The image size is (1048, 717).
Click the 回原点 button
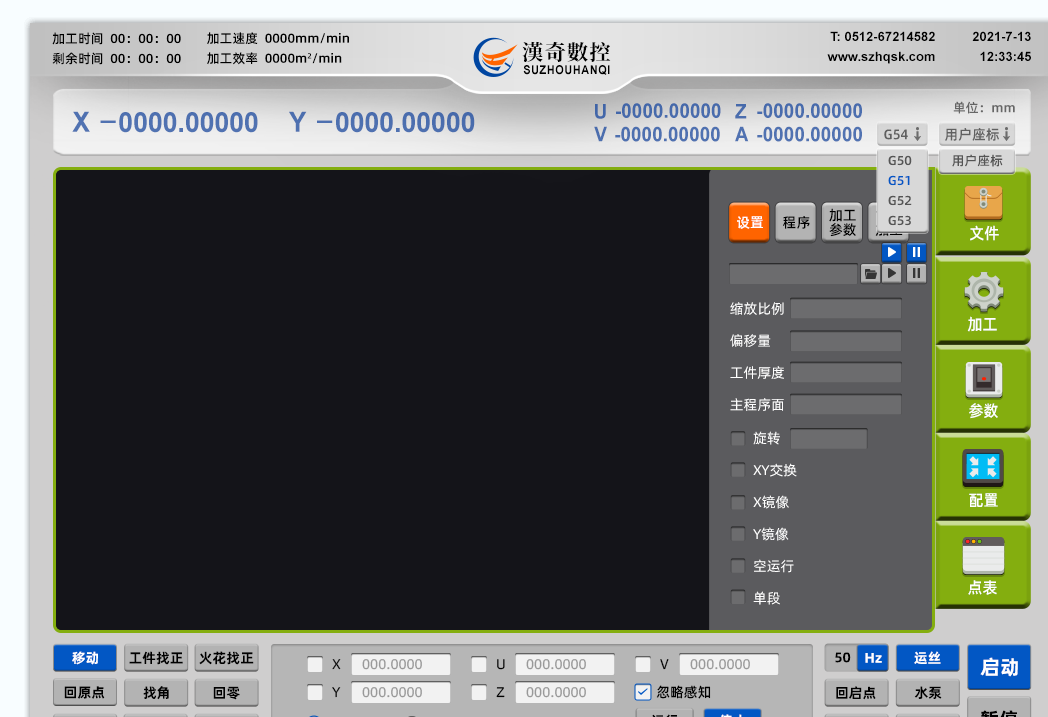pyautogui.click(x=85, y=693)
